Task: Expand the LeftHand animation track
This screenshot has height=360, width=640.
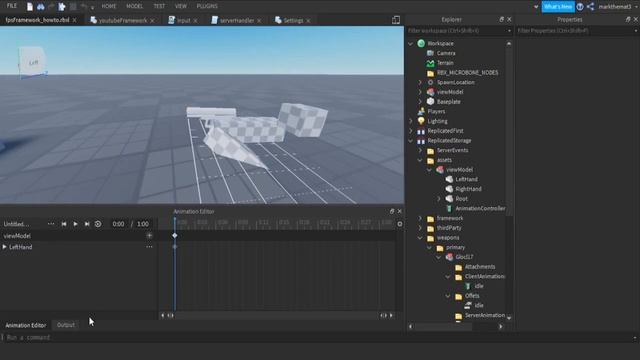Action: [x=4, y=247]
